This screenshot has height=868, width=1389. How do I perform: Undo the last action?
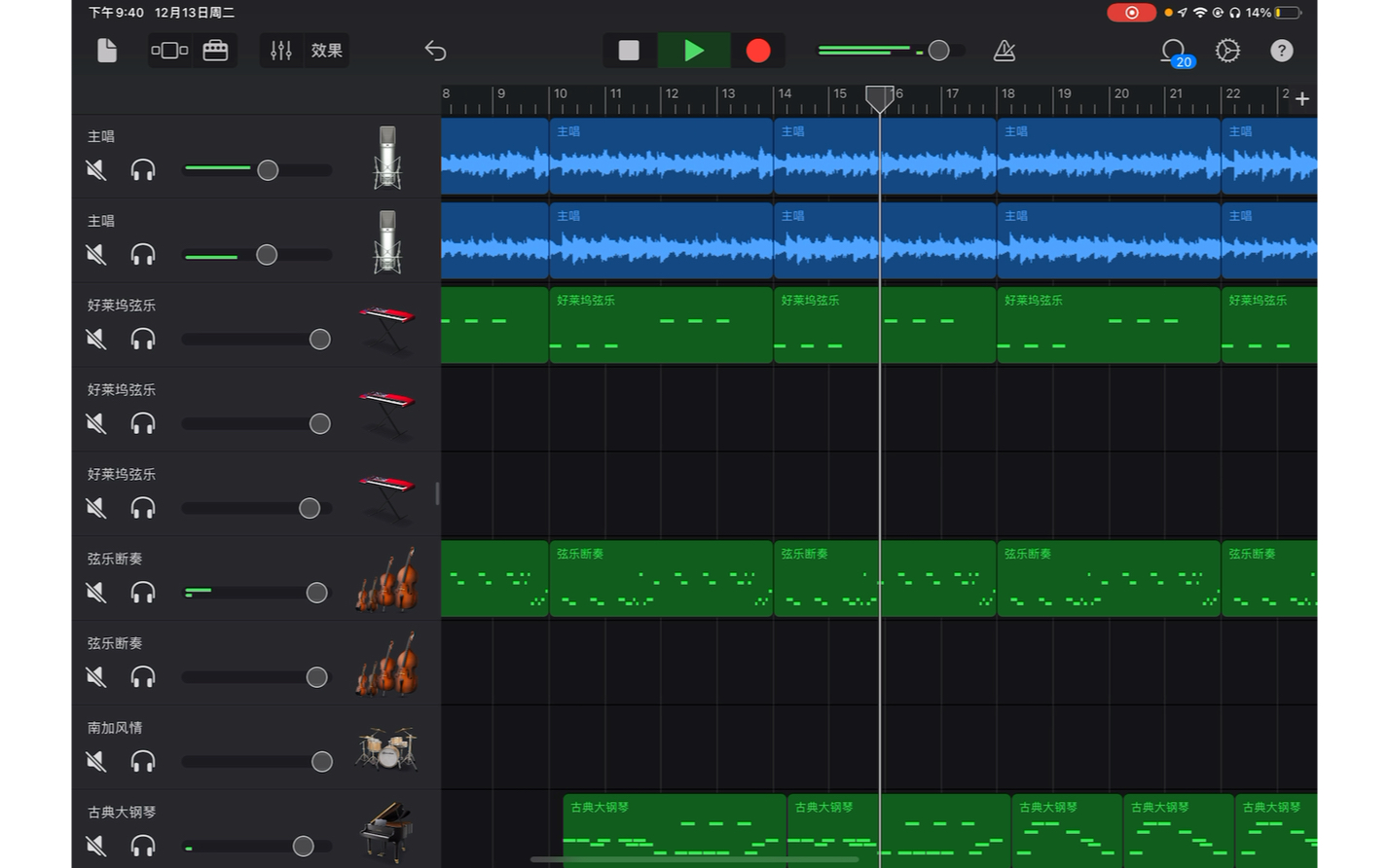click(x=435, y=51)
